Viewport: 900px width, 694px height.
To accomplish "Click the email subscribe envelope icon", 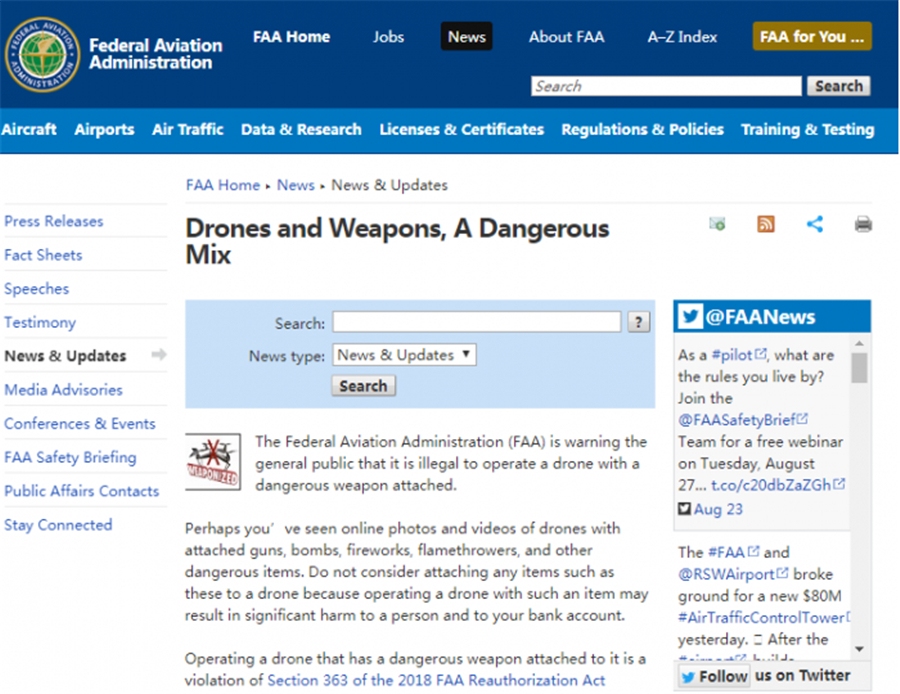I will [717, 224].
